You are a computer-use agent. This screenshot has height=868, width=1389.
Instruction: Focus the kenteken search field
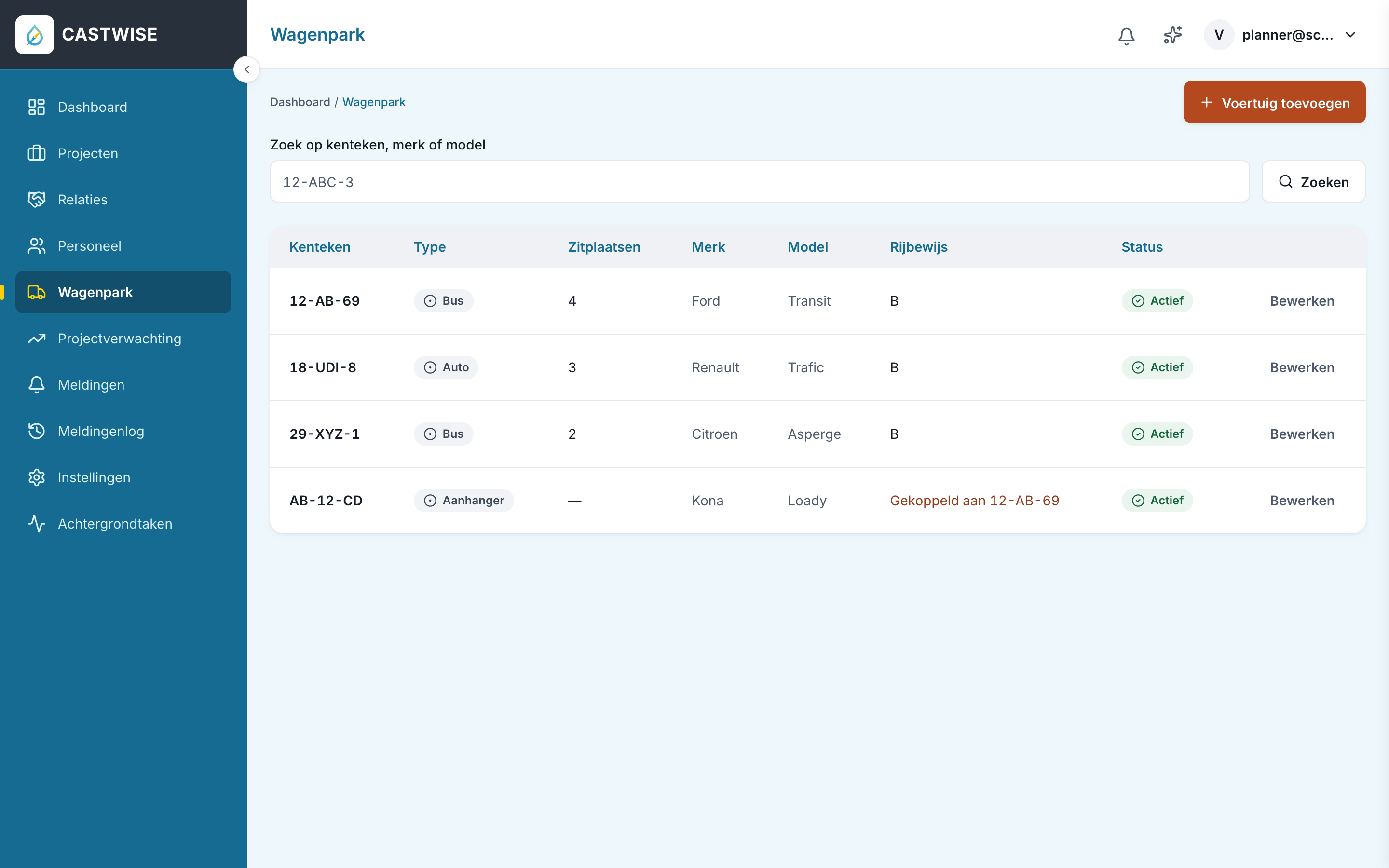coord(759,182)
